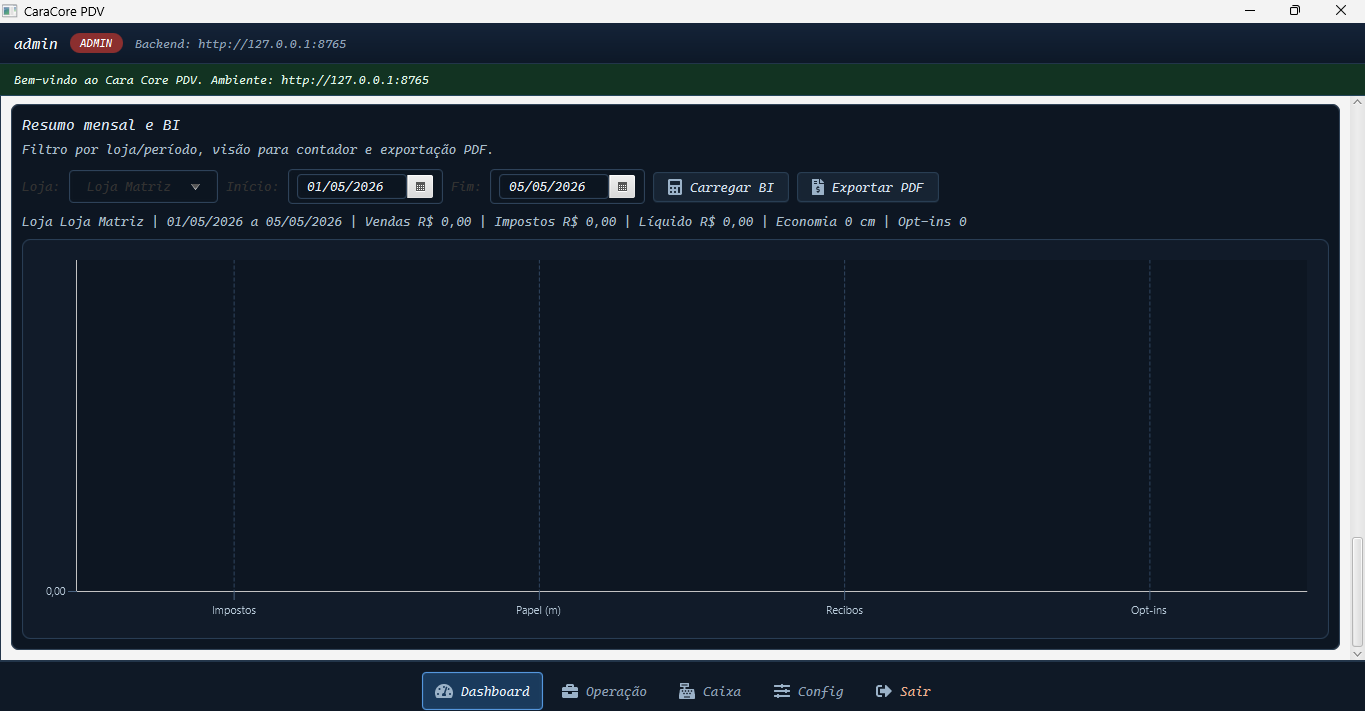The width and height of the screenshot is (1365, 711).
Task: Click the filter description subtitle text
Action: [x=257, y=150]
